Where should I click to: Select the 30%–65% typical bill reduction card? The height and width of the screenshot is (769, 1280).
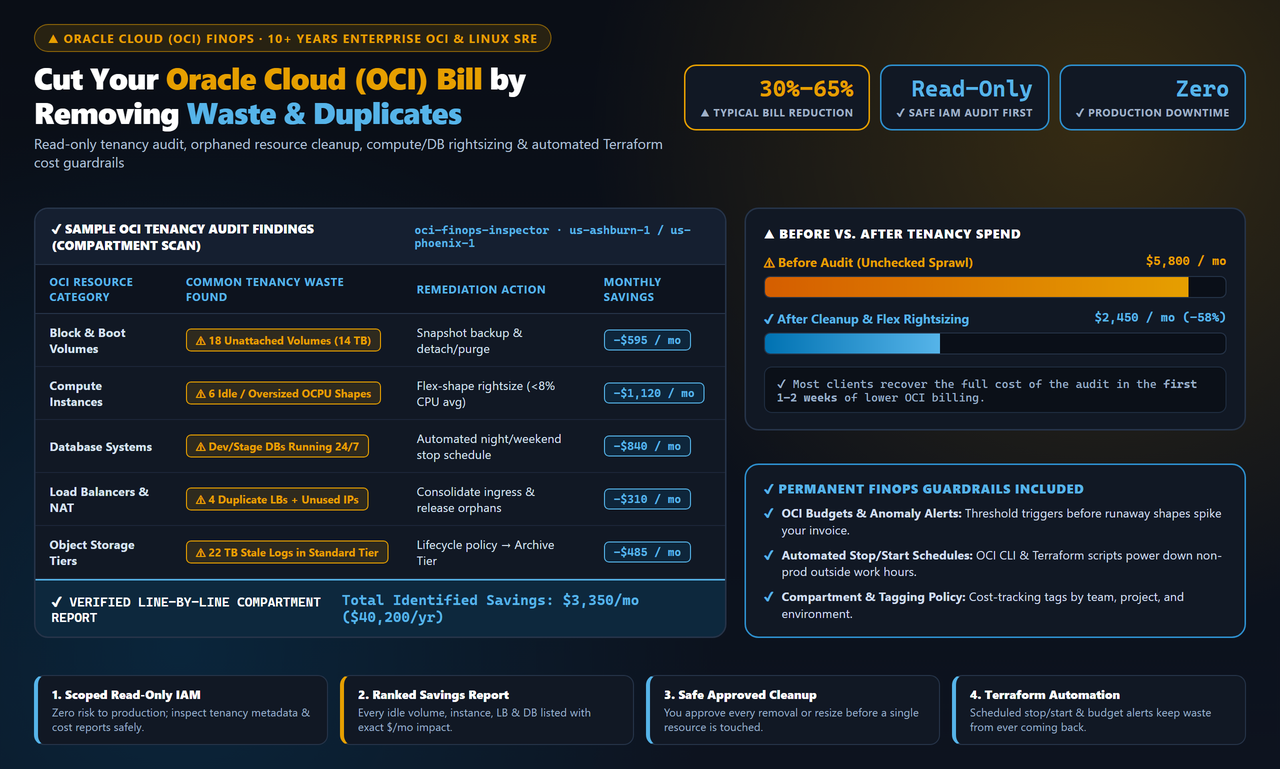pyautogui.click(x=777, y=98)
